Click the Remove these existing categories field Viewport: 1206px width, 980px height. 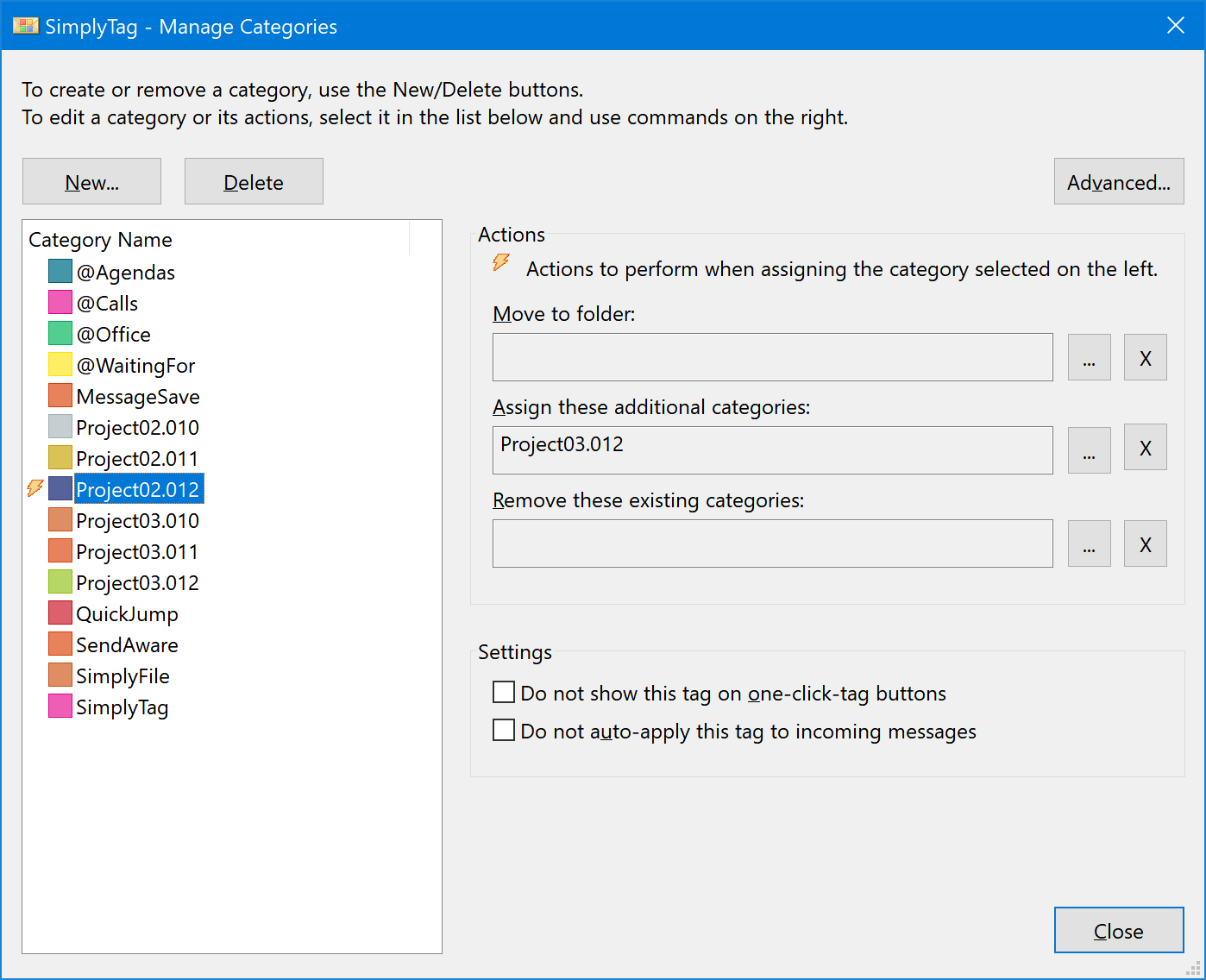[773, 543]
